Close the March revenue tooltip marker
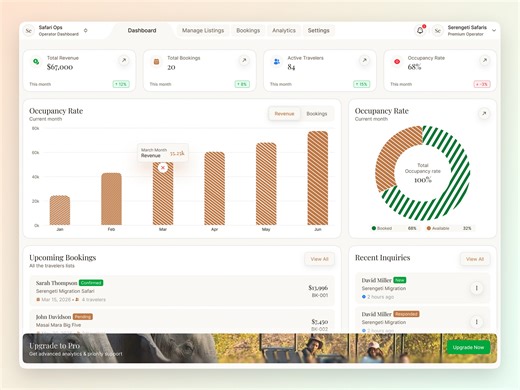The height and width of the screenshot is (390, 520). [163, 168]
